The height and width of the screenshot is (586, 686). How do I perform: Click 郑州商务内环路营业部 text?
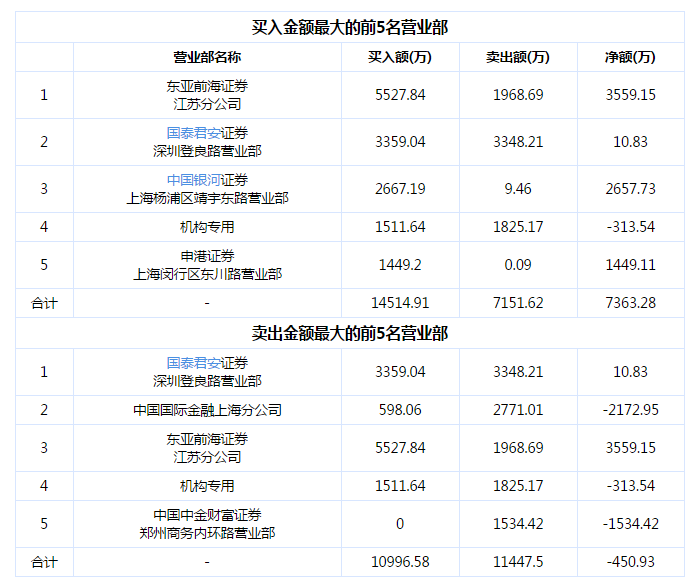click(x=207, y=533)
